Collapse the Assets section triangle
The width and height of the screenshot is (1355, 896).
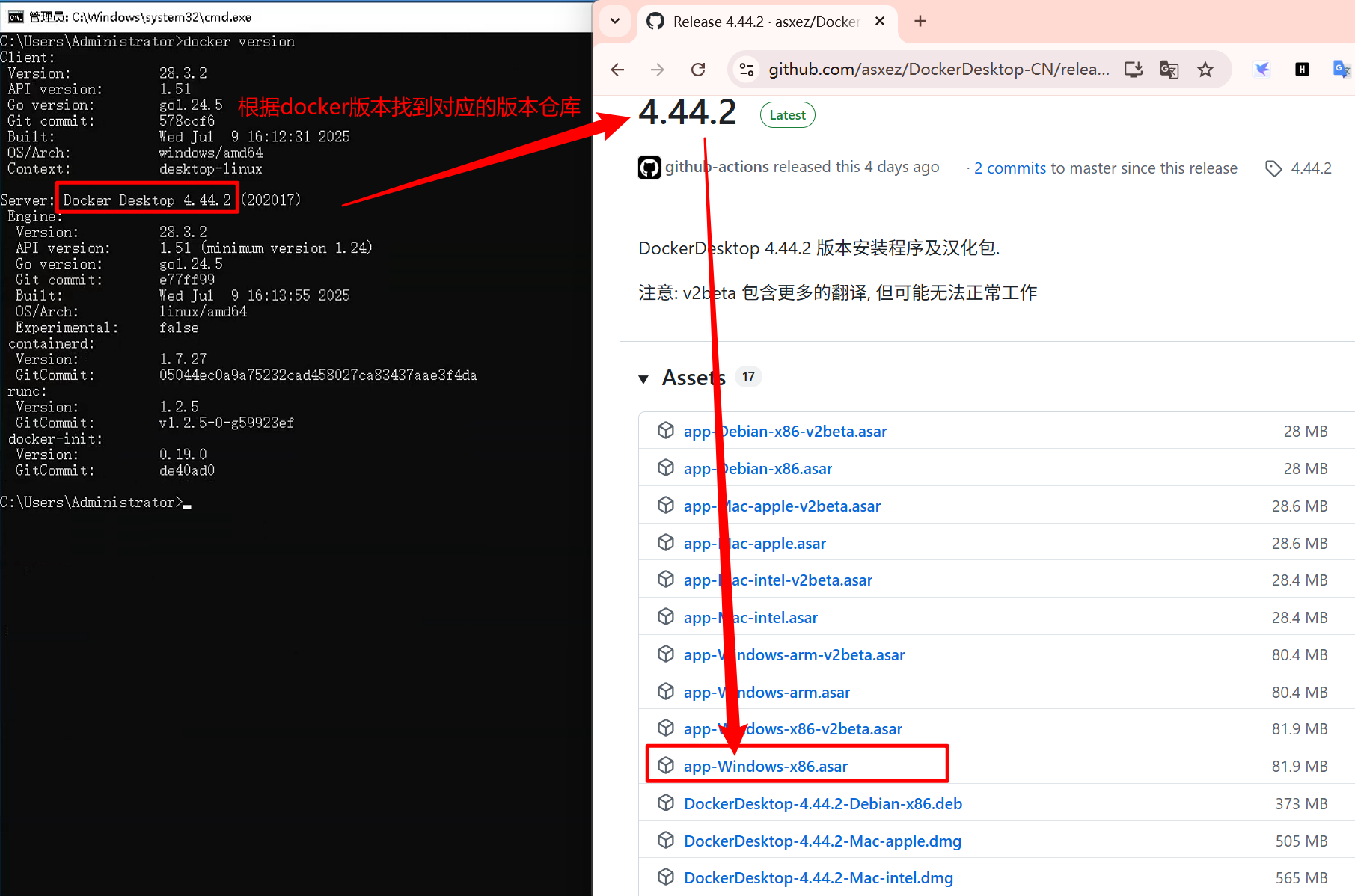[643, 379]
